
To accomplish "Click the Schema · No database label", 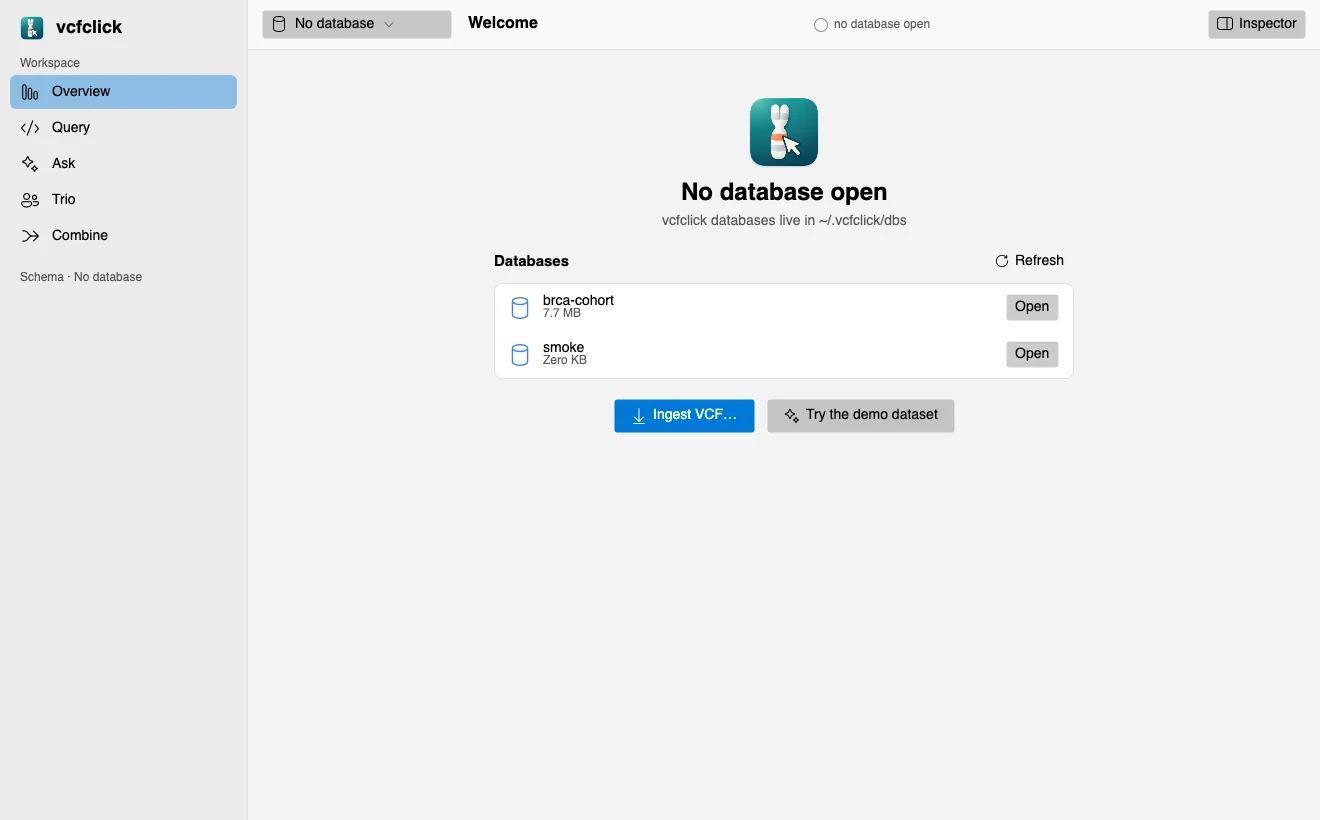I will (81, 277).
